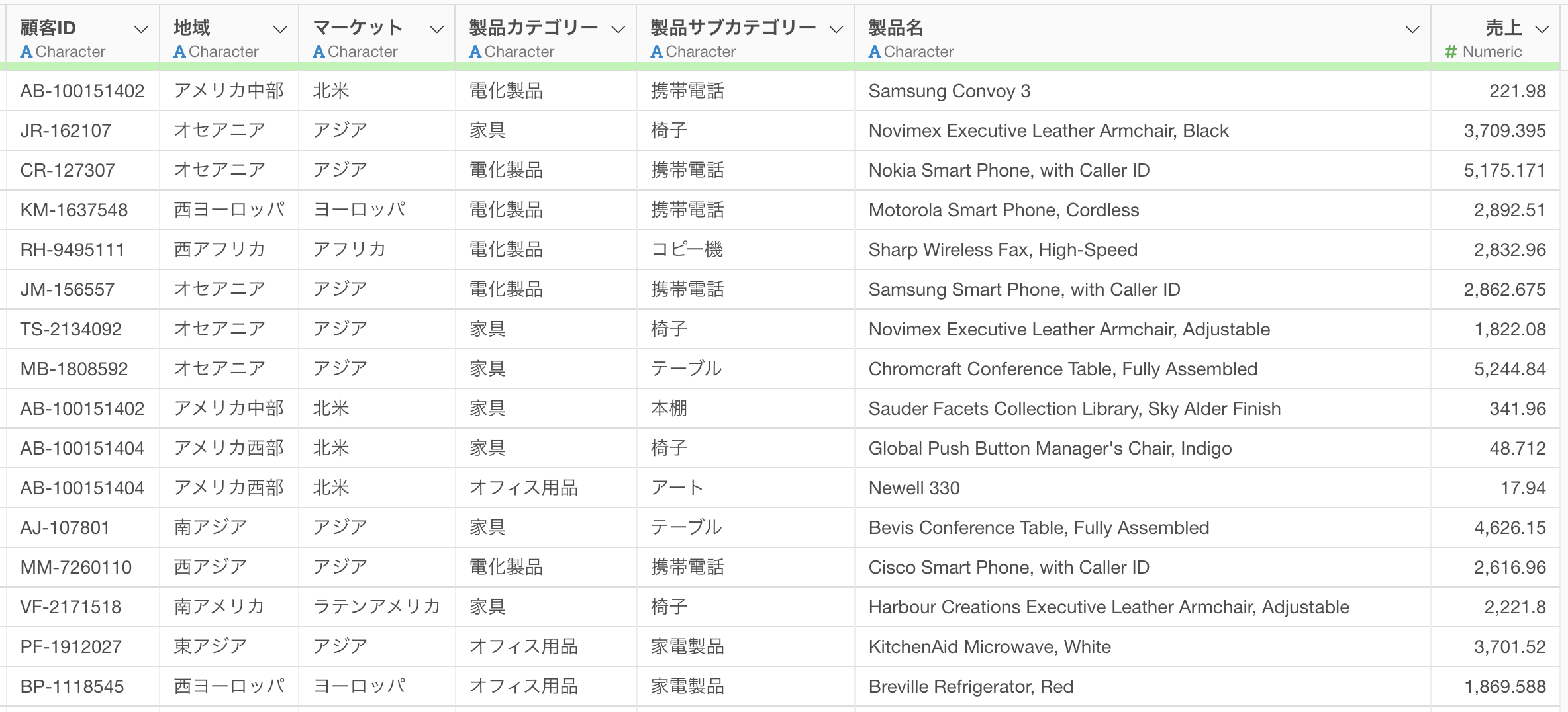The height and width of the screenshot is (712, 1568).
Task: Select the 製品名 column header label
Action: tap(896, 28)
